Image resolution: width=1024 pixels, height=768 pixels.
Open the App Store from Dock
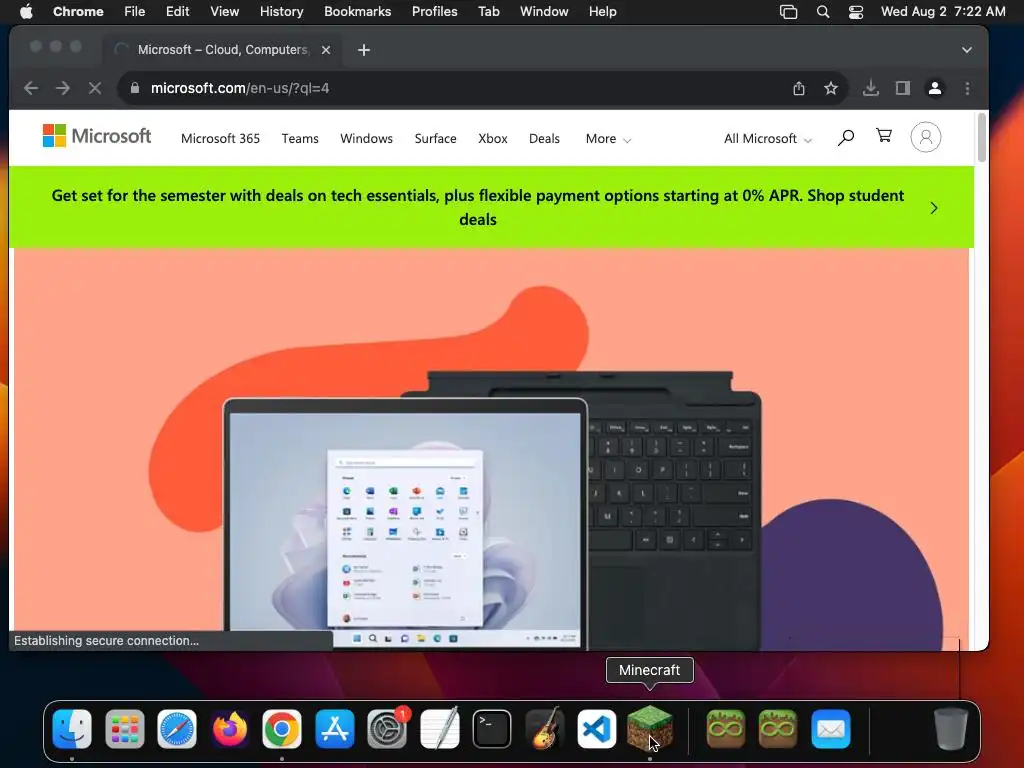pos(334,729)
